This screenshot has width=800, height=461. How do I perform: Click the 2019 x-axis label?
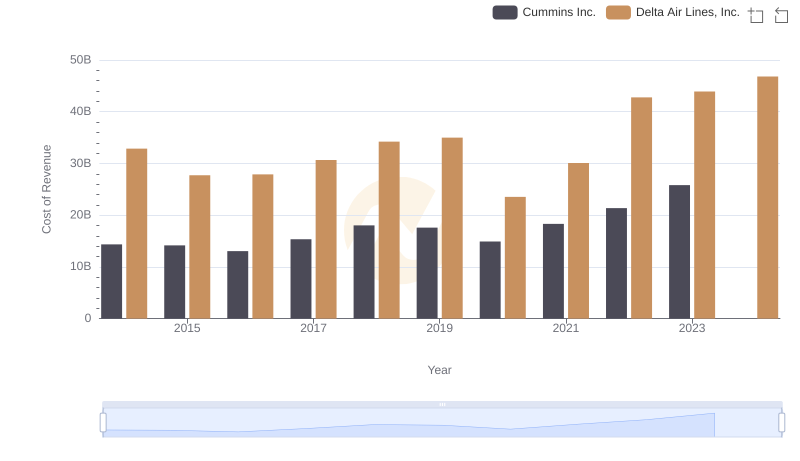coord(439,328)
